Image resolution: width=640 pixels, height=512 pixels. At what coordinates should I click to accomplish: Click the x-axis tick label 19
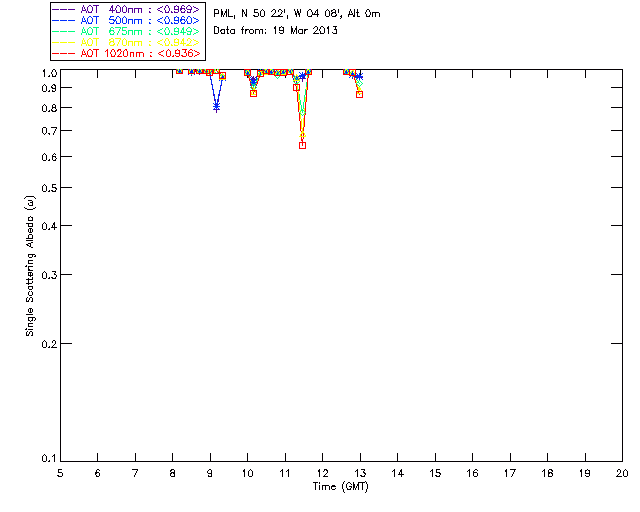[585, 473]
